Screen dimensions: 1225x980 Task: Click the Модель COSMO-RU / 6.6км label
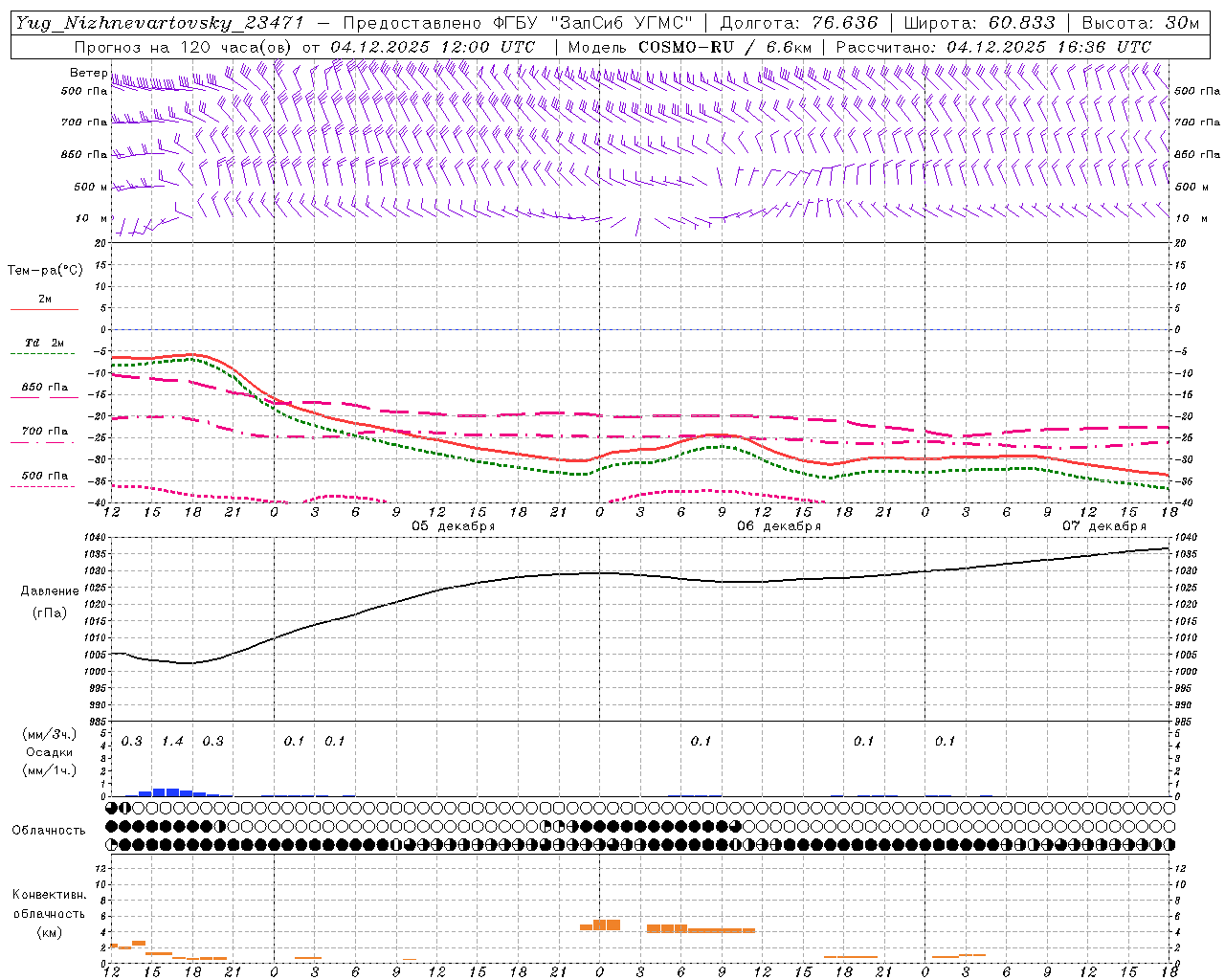coord(690,47)
